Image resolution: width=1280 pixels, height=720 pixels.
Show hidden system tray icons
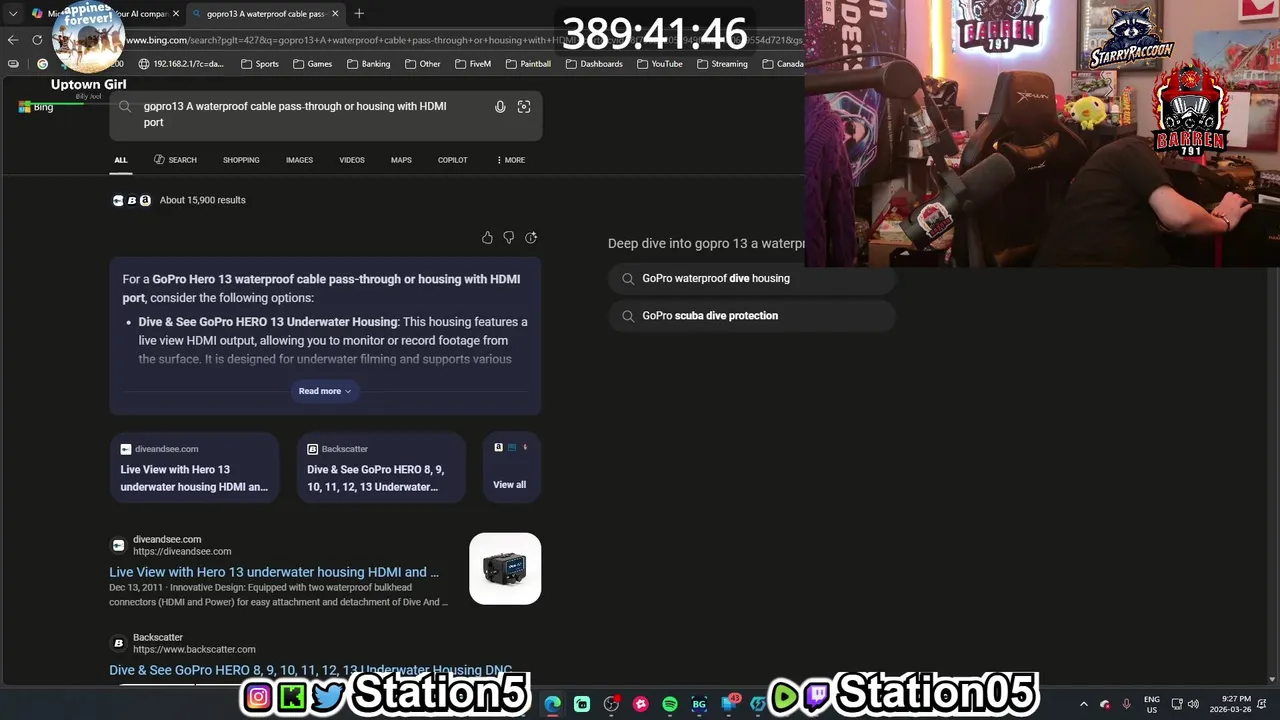(1083, 704)
